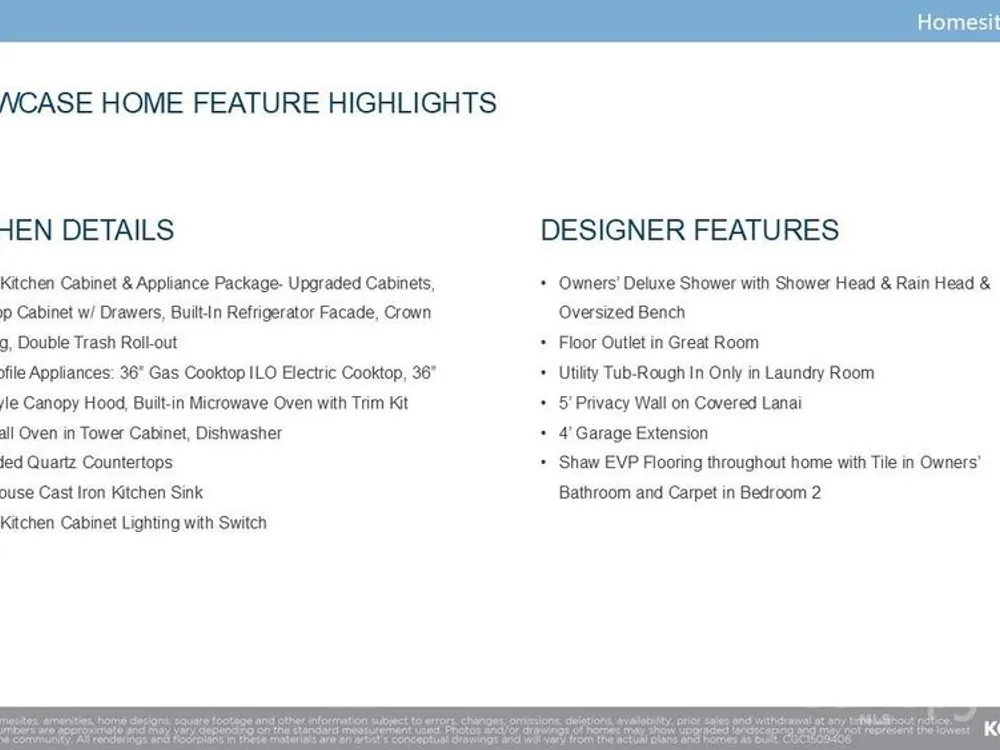Click the KB logo in the footer corner
Image resolution: width=1000 pixels, height=750 pixels.
[x=991, y=727]
